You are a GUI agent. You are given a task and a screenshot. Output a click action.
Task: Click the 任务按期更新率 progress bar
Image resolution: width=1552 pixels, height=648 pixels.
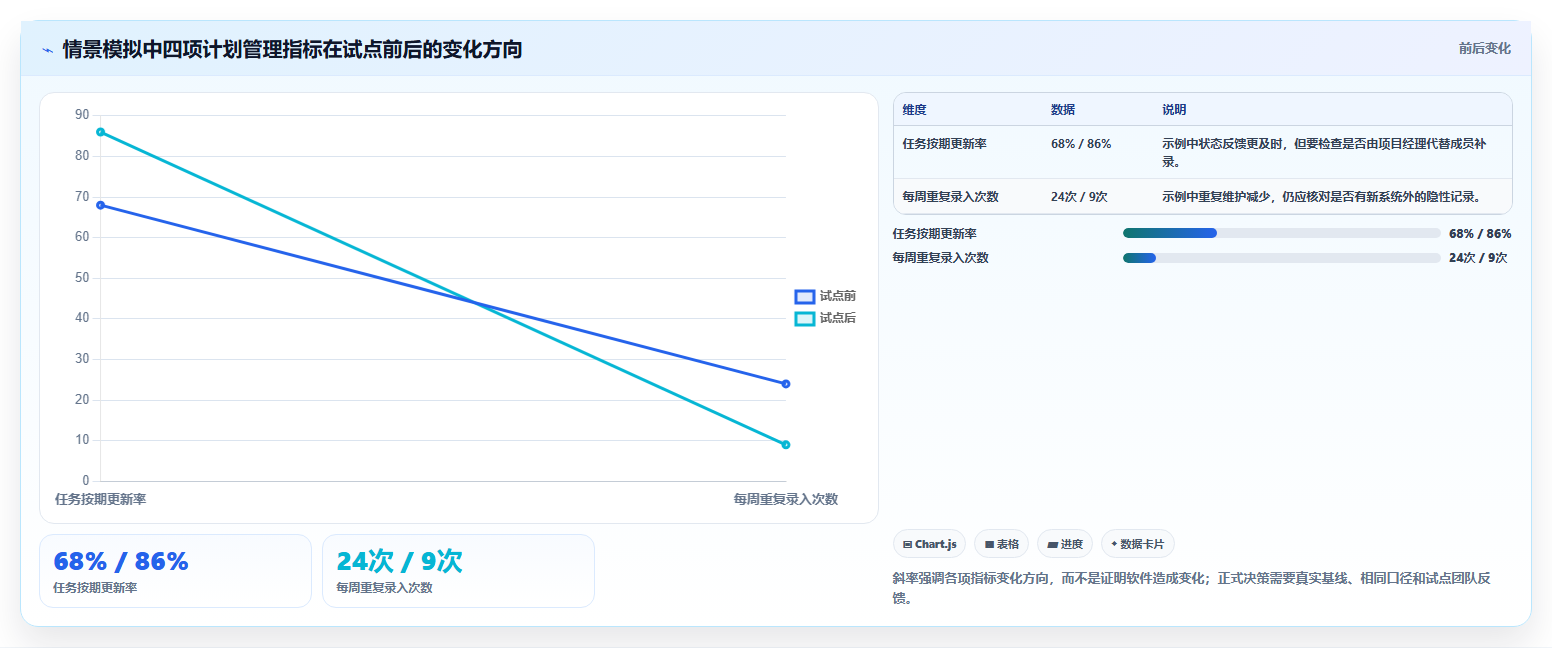coord(1281,233)
